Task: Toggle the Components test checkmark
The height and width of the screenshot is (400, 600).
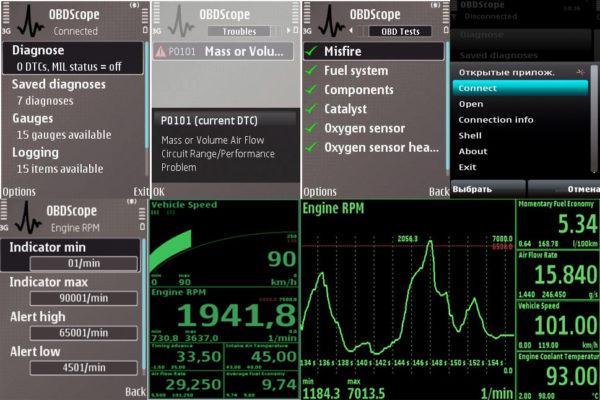Action: [x=312, y=89]
